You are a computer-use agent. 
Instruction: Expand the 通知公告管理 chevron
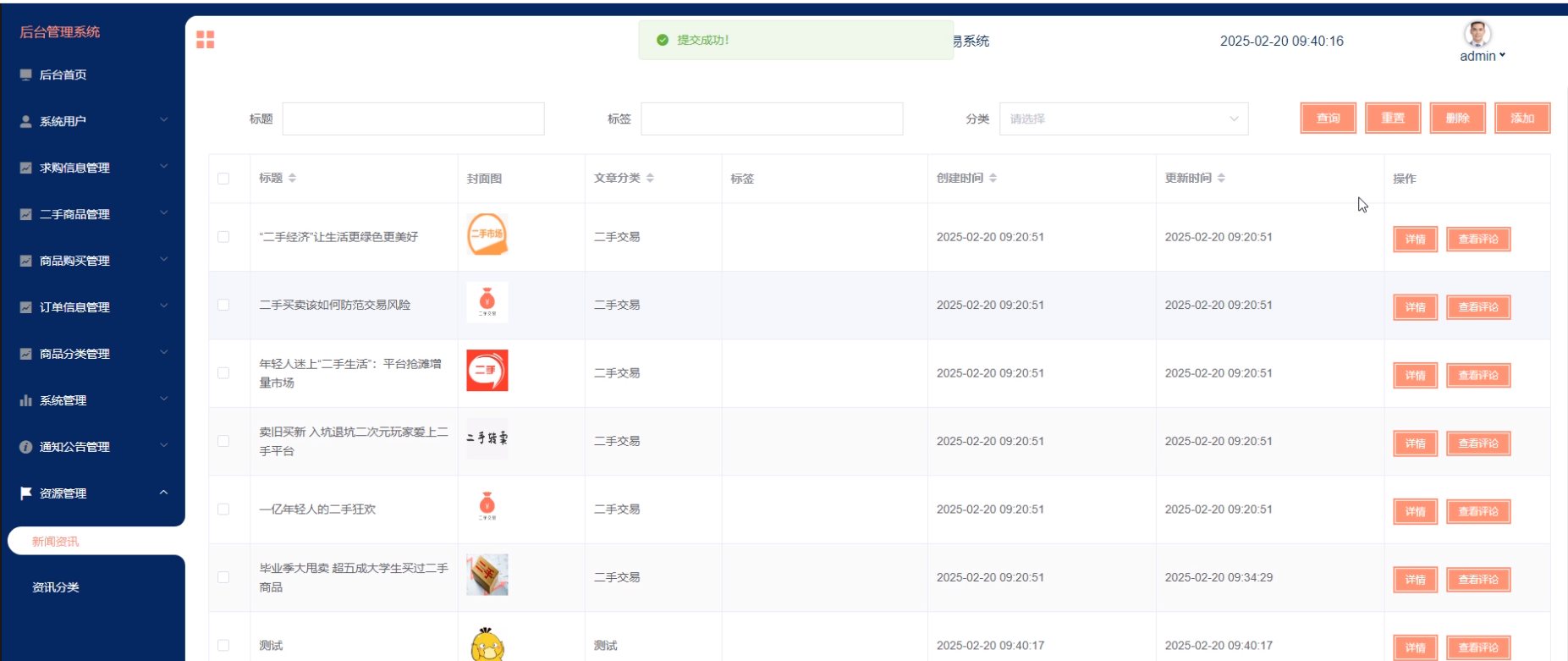pyautogui.click(x=163, y=446)
